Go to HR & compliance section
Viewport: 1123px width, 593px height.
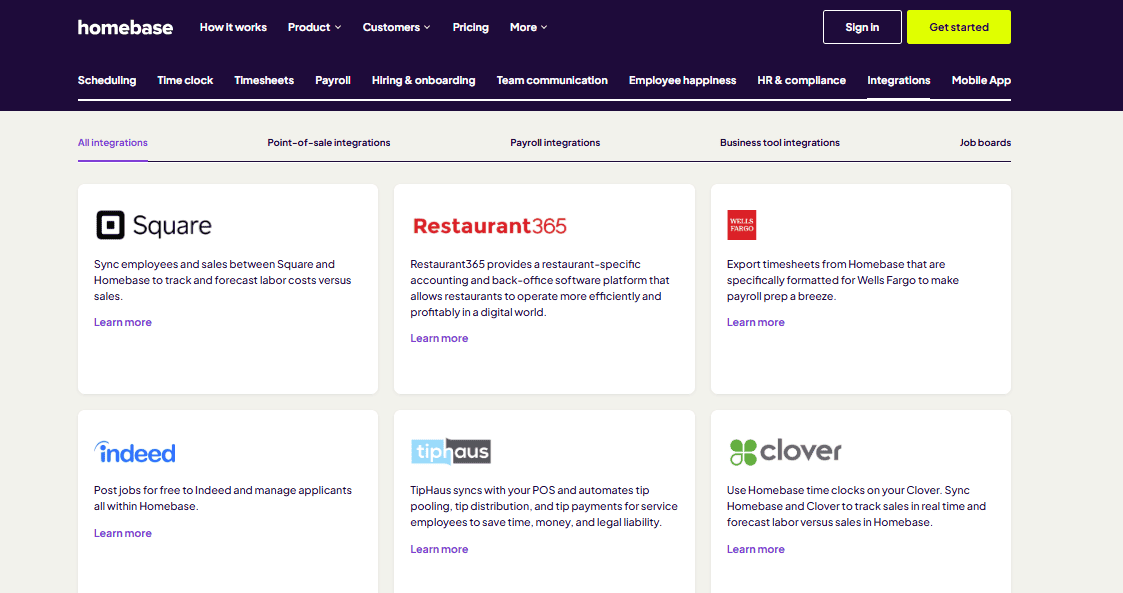click(801, 80)
